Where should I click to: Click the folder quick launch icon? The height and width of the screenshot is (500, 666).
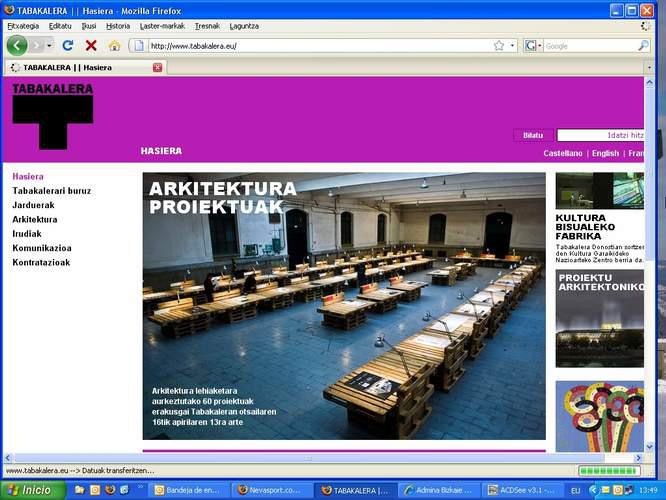(79, 490)
